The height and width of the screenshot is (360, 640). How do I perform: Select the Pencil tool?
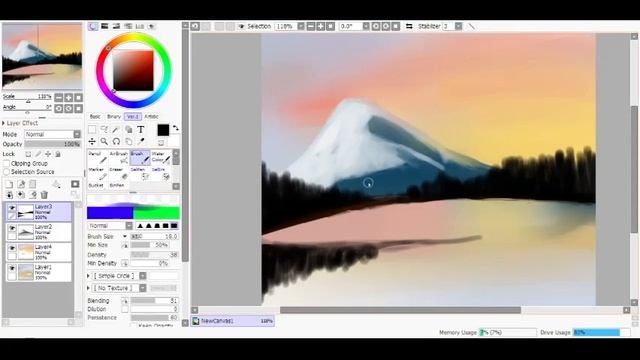point(98,157)
